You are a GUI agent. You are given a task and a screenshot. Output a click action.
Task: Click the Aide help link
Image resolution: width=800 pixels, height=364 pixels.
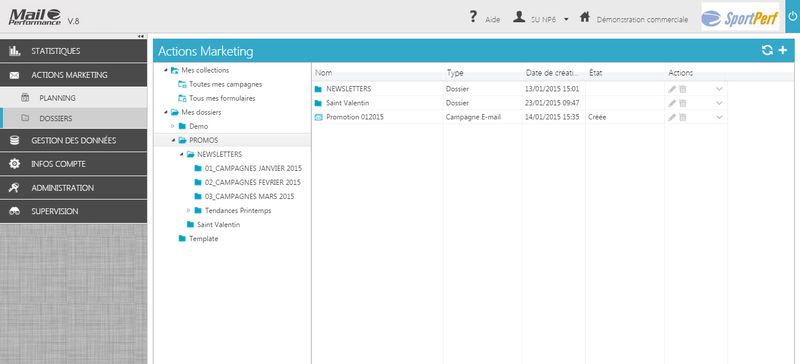pyautogui.click(x=492, y=20)
